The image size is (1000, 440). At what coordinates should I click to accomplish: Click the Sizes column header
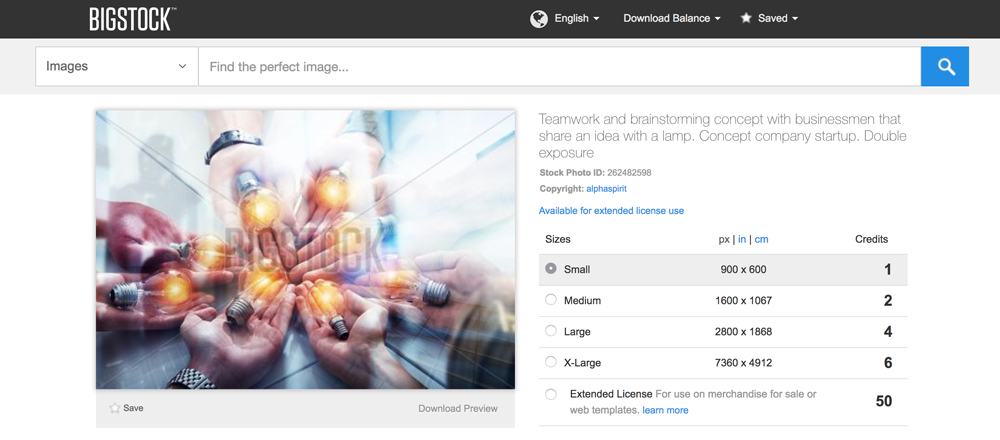click(x=558, y=240)
